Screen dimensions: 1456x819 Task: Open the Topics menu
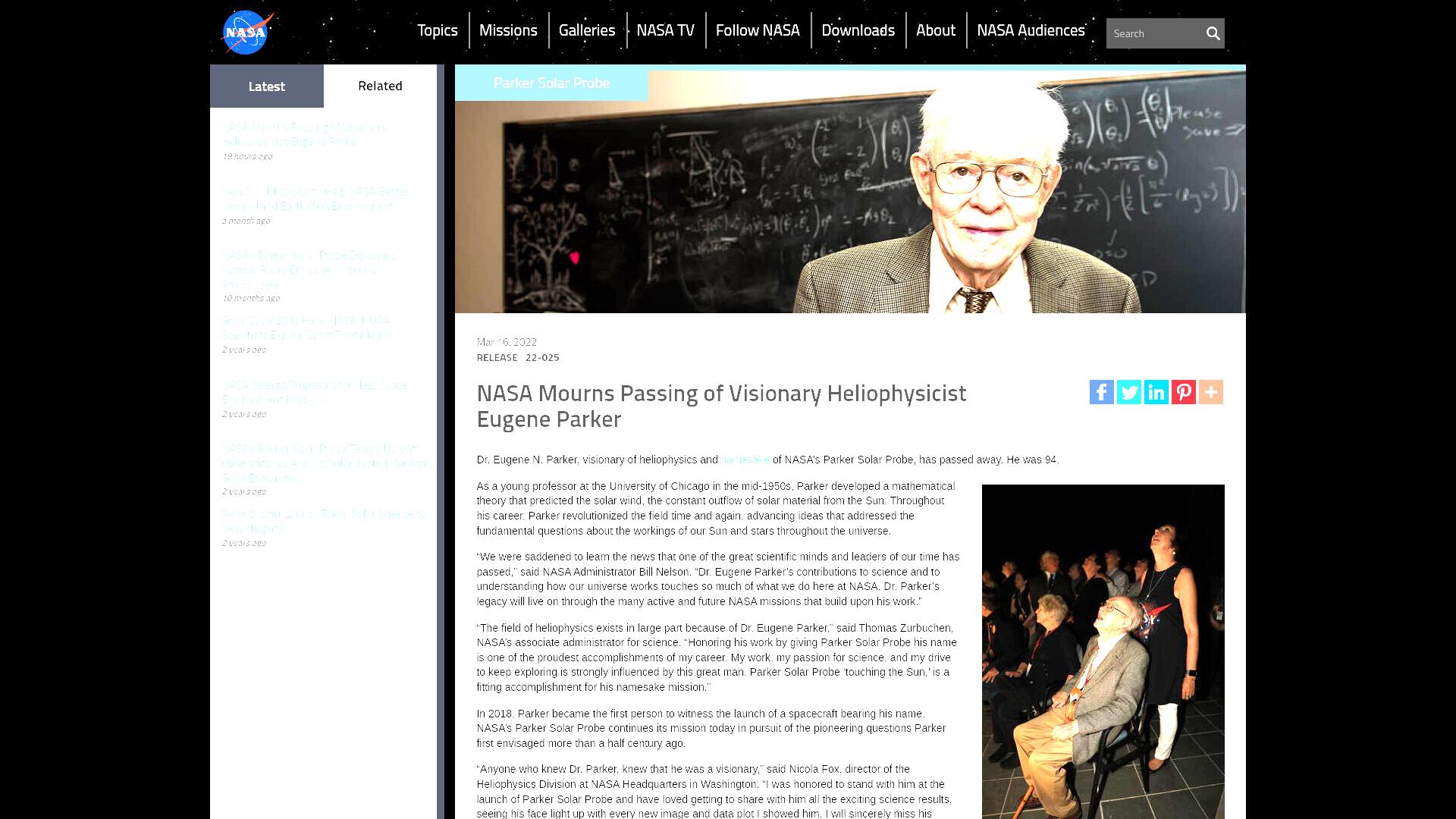[438, 30]
